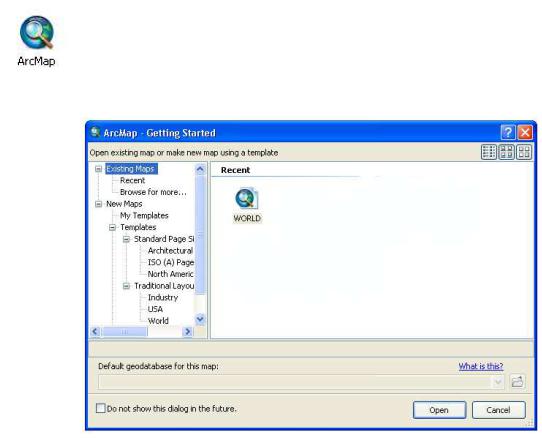Select the WORLD recent map document
The width and height of the screenshot is (542, 438).
coord(247,205)
